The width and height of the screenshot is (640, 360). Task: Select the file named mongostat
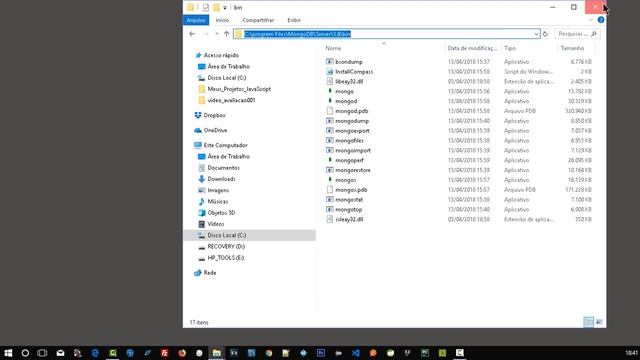[349, 200]
